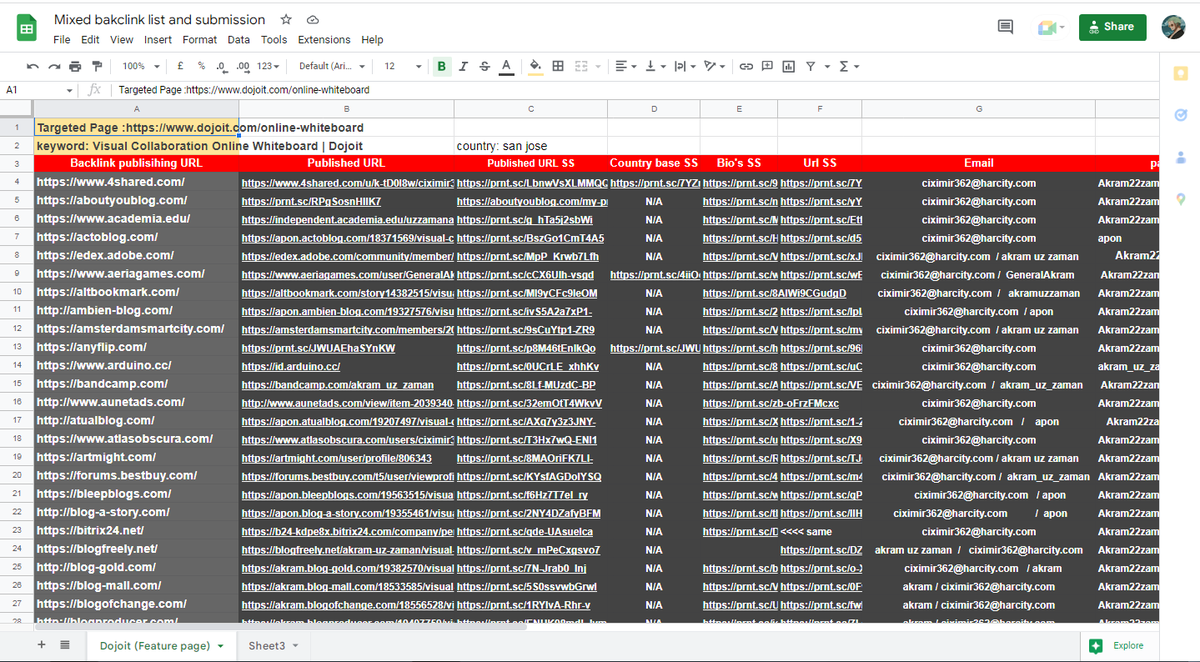Open the Edit menu
The image size is (1200, 662).
90,40
